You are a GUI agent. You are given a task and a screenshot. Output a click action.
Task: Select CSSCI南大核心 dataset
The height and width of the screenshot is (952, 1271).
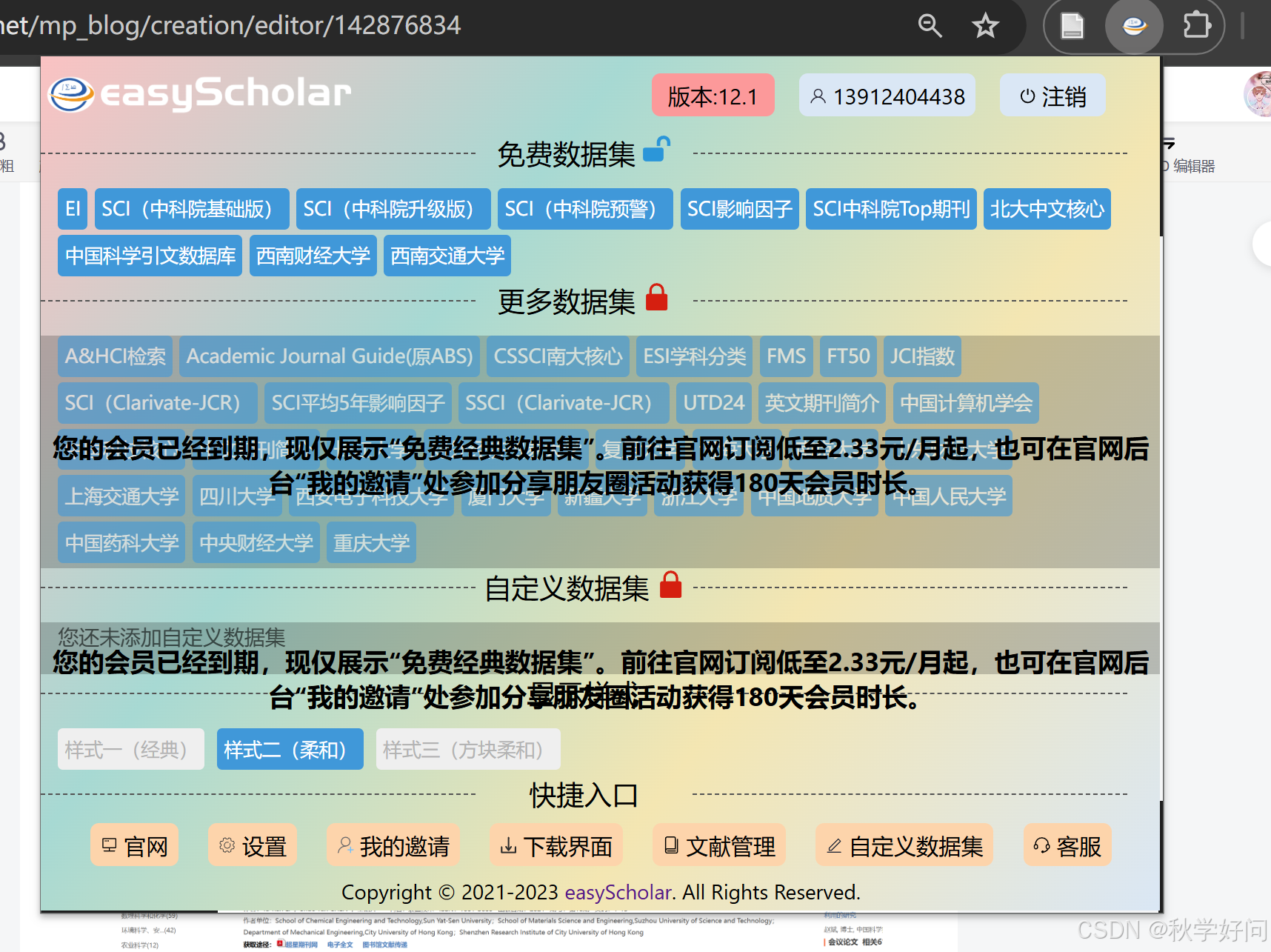tap(558, 356)
